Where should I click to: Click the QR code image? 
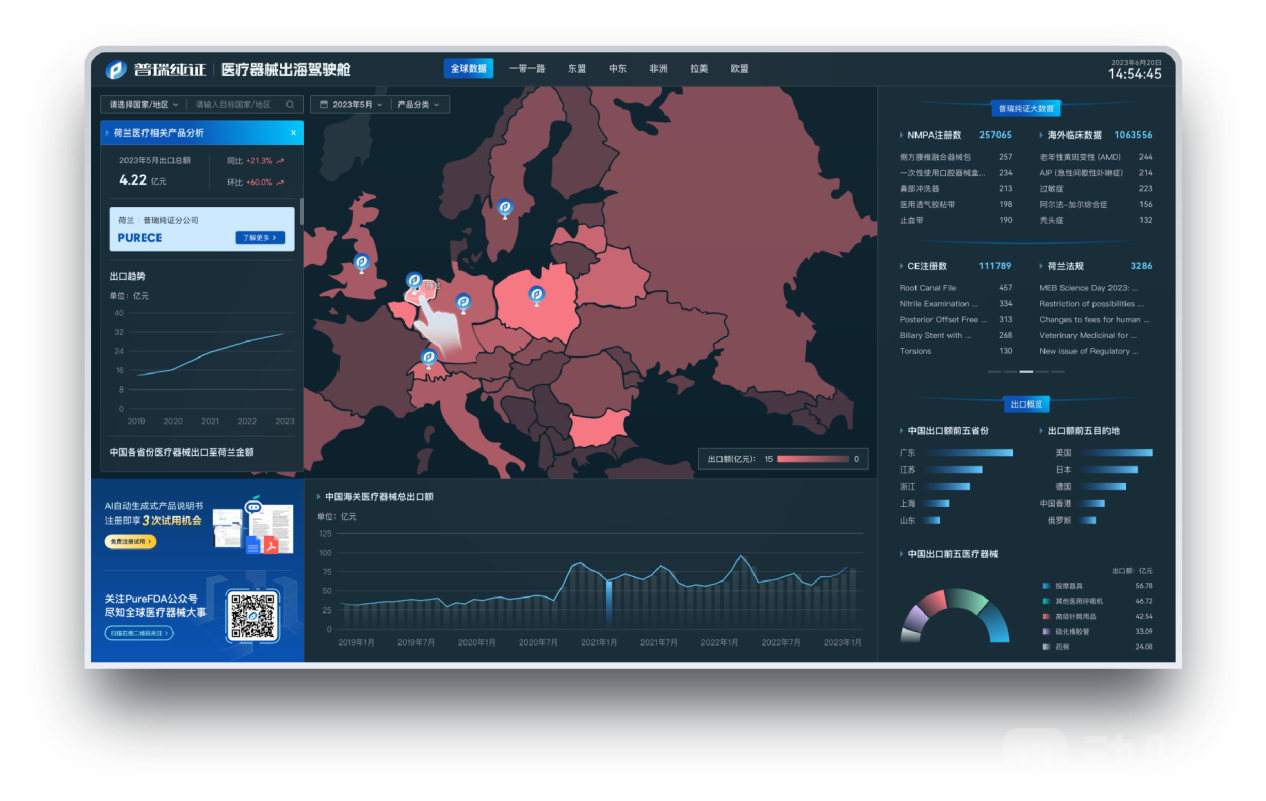[252, 616]
